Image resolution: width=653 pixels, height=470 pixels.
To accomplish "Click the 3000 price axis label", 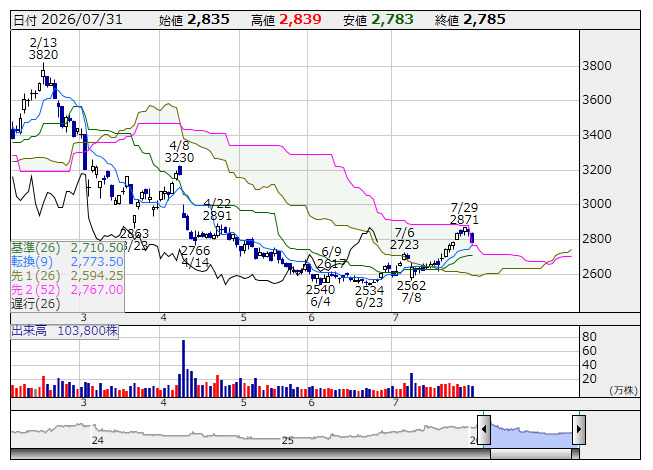I will pos(597,204).
